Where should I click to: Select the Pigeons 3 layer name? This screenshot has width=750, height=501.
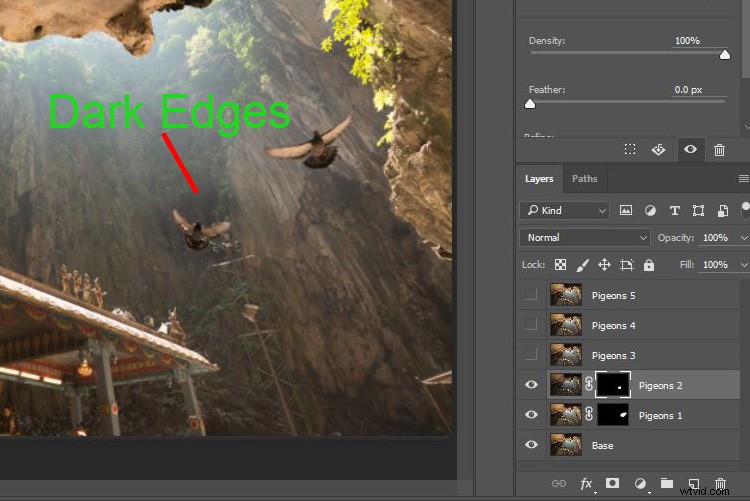(x=613, y=356)
